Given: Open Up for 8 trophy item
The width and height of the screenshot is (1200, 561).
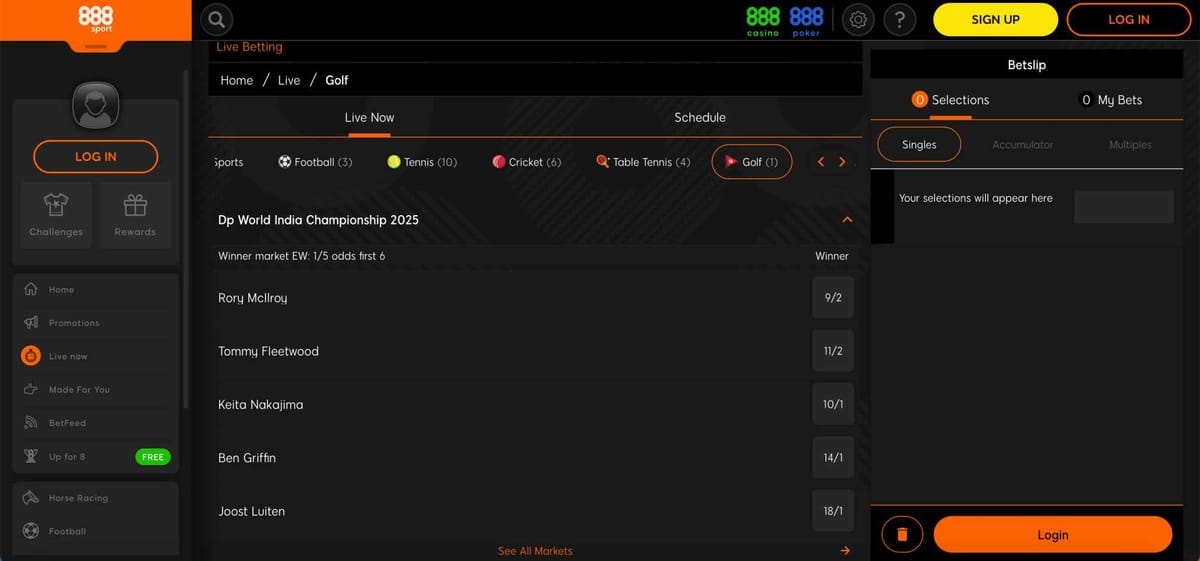Looking at the screenshot, I should pyautogui.click(x=96, y=457).
